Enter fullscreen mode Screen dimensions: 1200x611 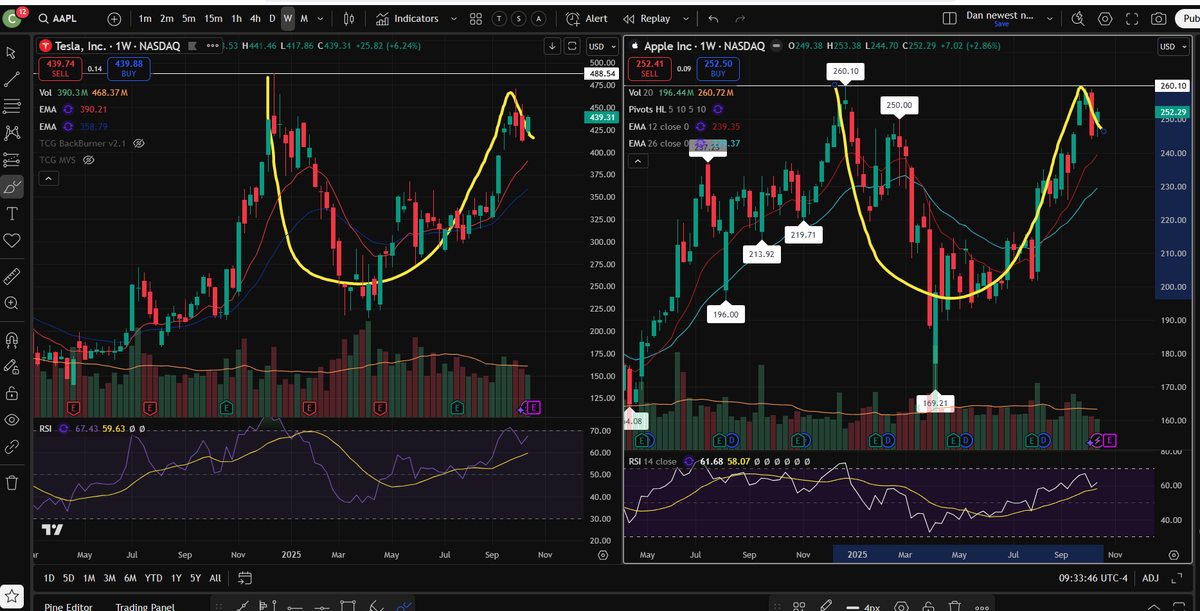(1132, 19)
